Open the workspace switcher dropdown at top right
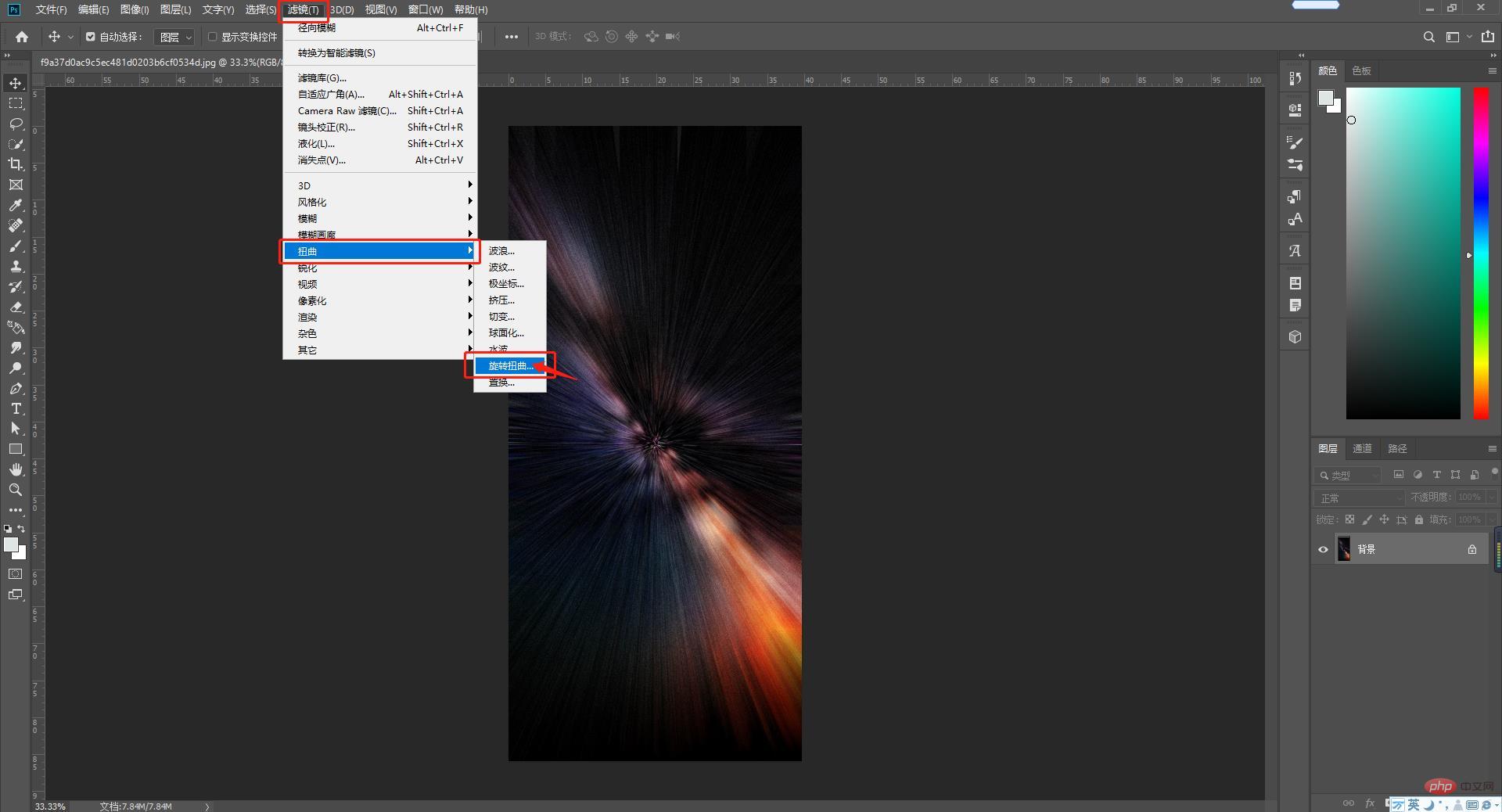Viewport: 1502px width, 812px height. [x=1458, y=37]
